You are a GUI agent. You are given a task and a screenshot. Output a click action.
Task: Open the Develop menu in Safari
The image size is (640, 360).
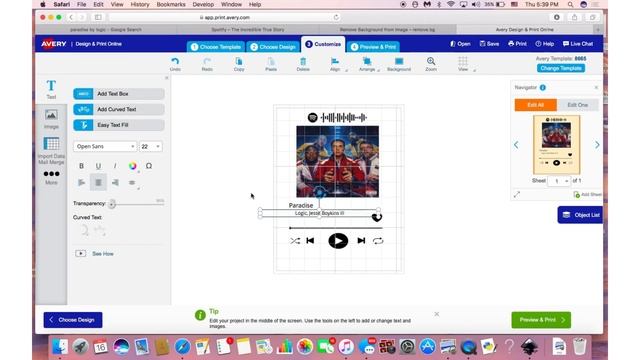[x=203, y=4]
